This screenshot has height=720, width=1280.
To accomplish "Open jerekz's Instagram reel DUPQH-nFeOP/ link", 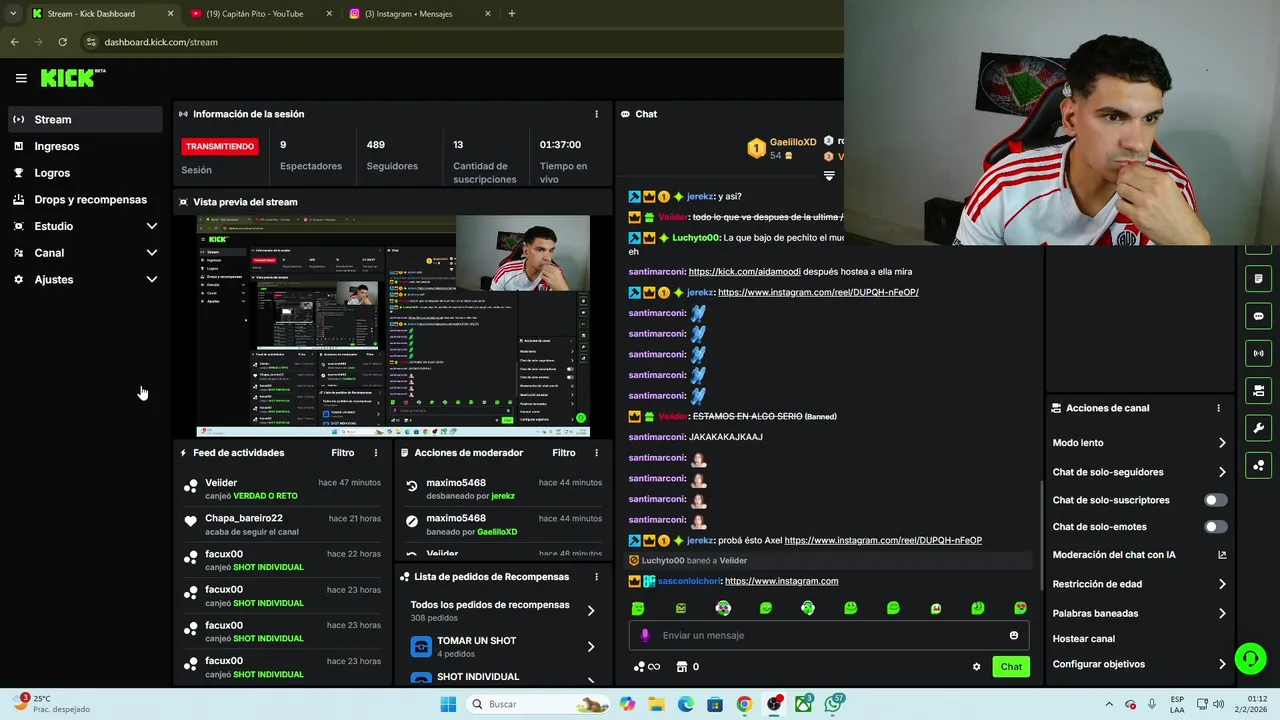I will click(x=818, y=292).
